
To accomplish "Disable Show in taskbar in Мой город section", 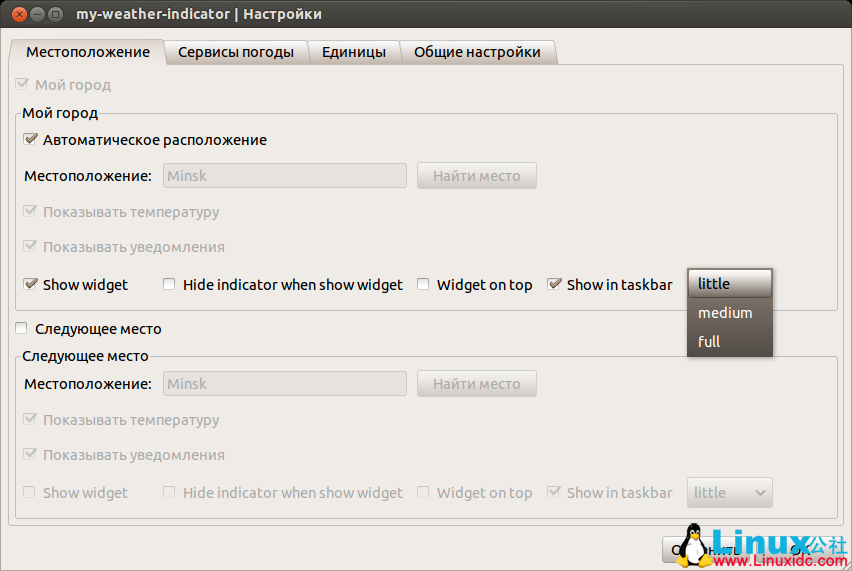I will tap(555, 285).
